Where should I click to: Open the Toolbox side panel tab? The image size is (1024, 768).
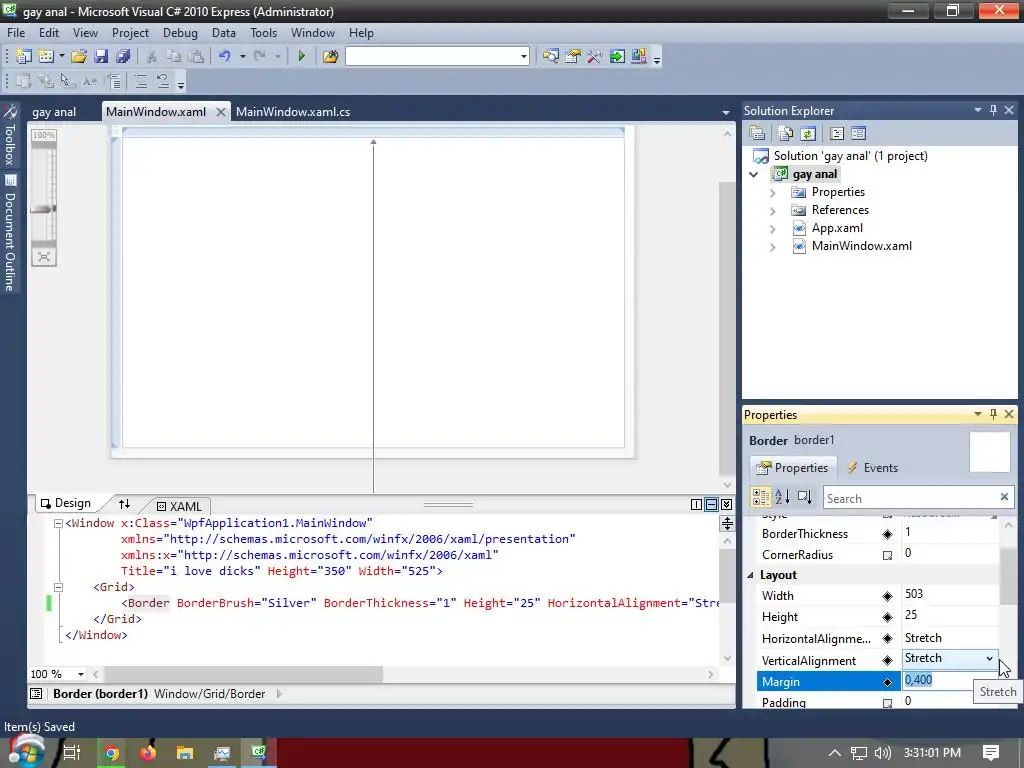pyautogui.click(x=10, y=135)
